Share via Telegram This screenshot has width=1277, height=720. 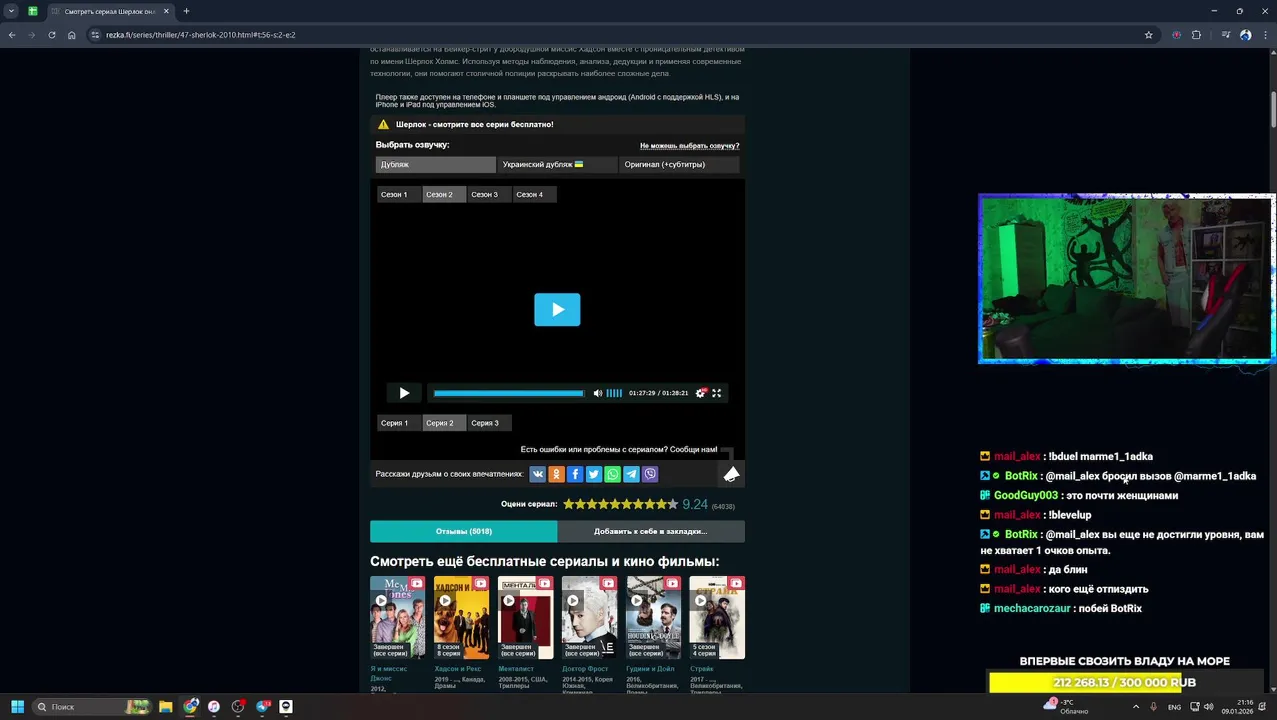[x=631, y=474]
